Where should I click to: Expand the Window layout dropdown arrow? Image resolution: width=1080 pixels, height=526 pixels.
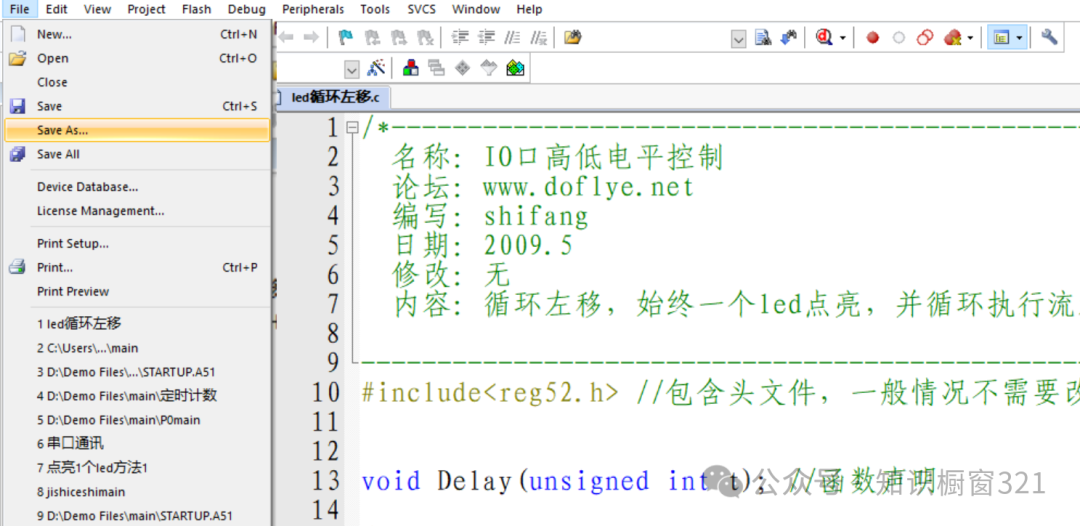tap(1019, 38)
